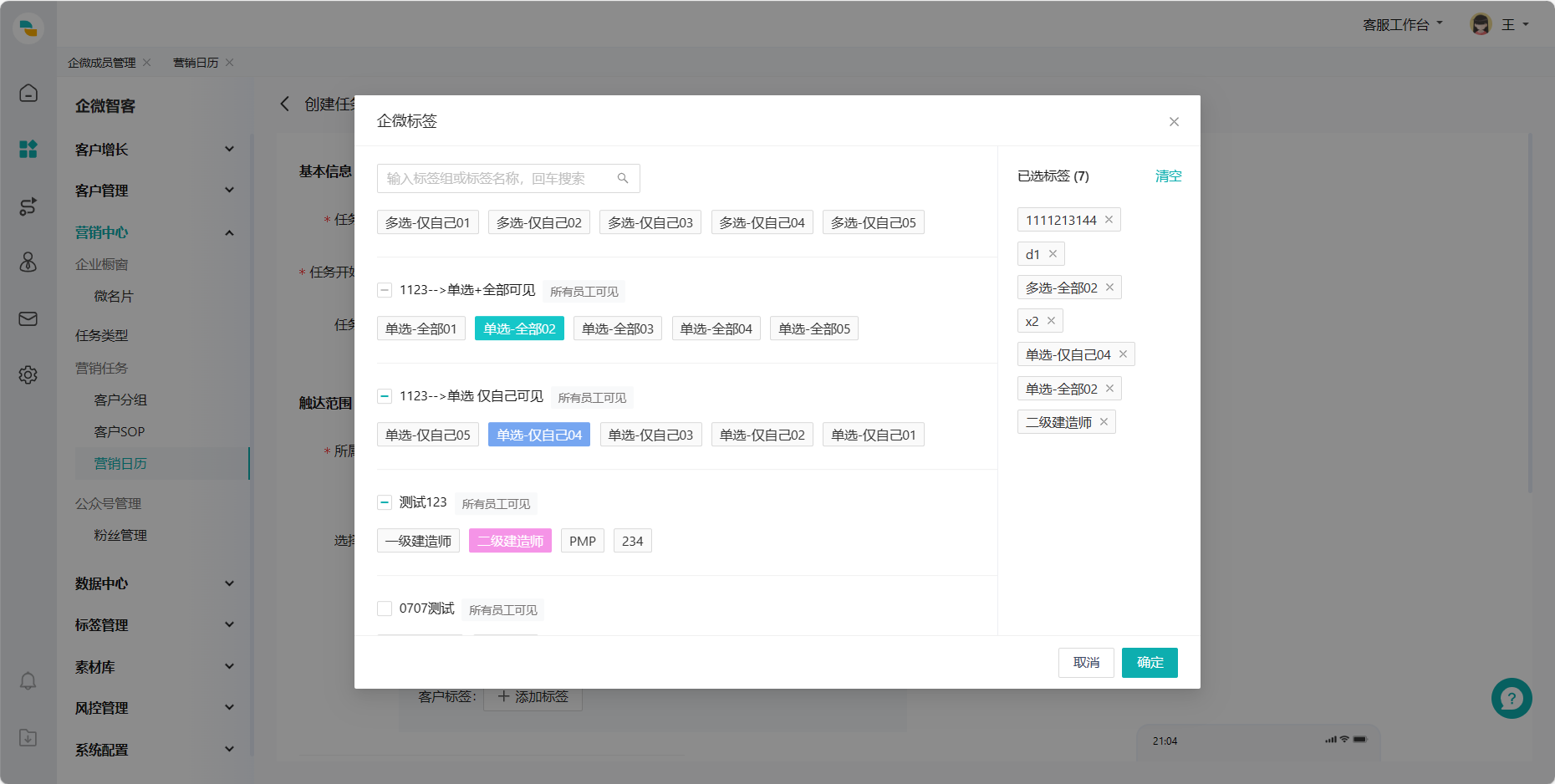Close the 企微成员管理 tab
The height and width of the screenshot is (784, 1555).
(x=147, y=63)
